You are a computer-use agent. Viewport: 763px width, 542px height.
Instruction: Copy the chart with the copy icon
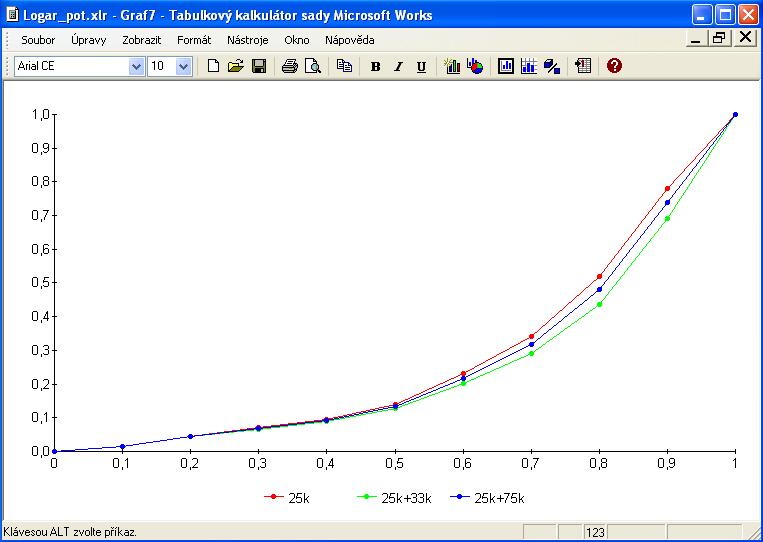[345, 66]
